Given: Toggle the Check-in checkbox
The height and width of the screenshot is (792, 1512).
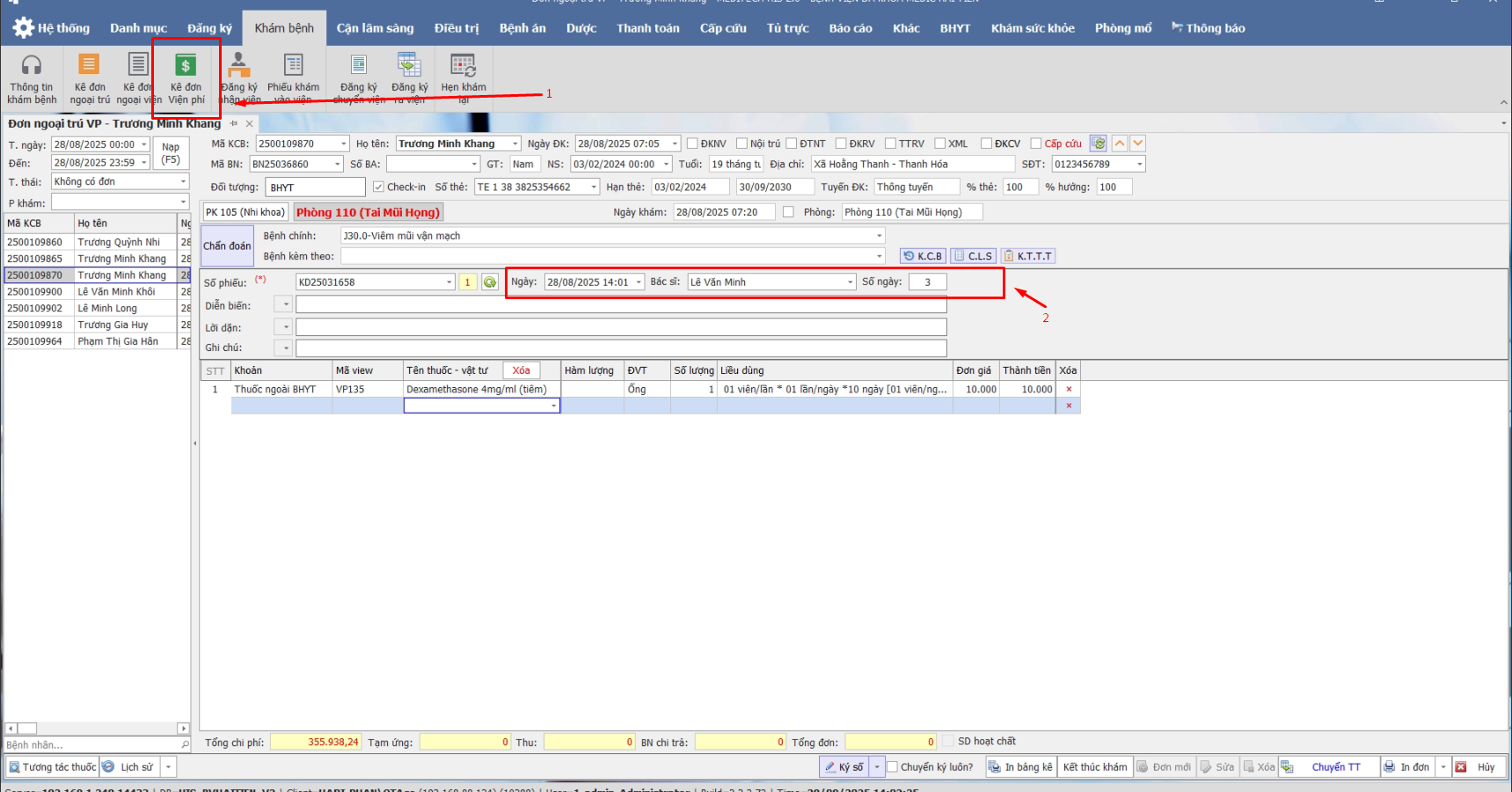Looking at the screenshot, I should pyautogui.click(x=378, y=187).
